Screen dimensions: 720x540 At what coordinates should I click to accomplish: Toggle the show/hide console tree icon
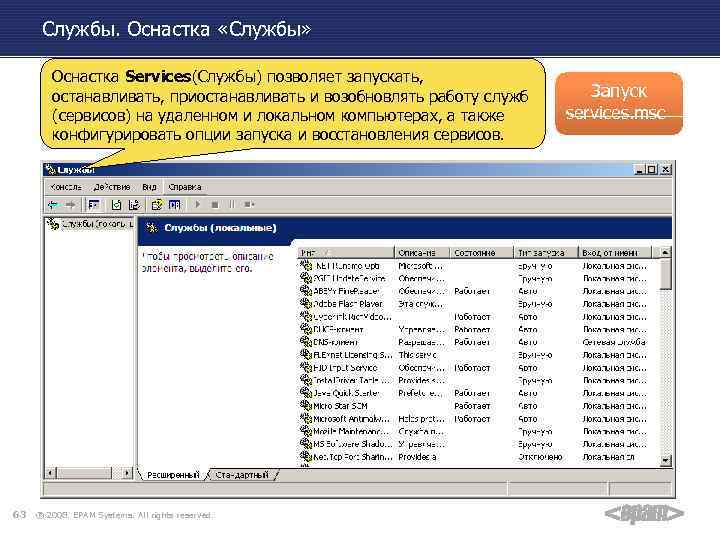[x=94, y=205]
